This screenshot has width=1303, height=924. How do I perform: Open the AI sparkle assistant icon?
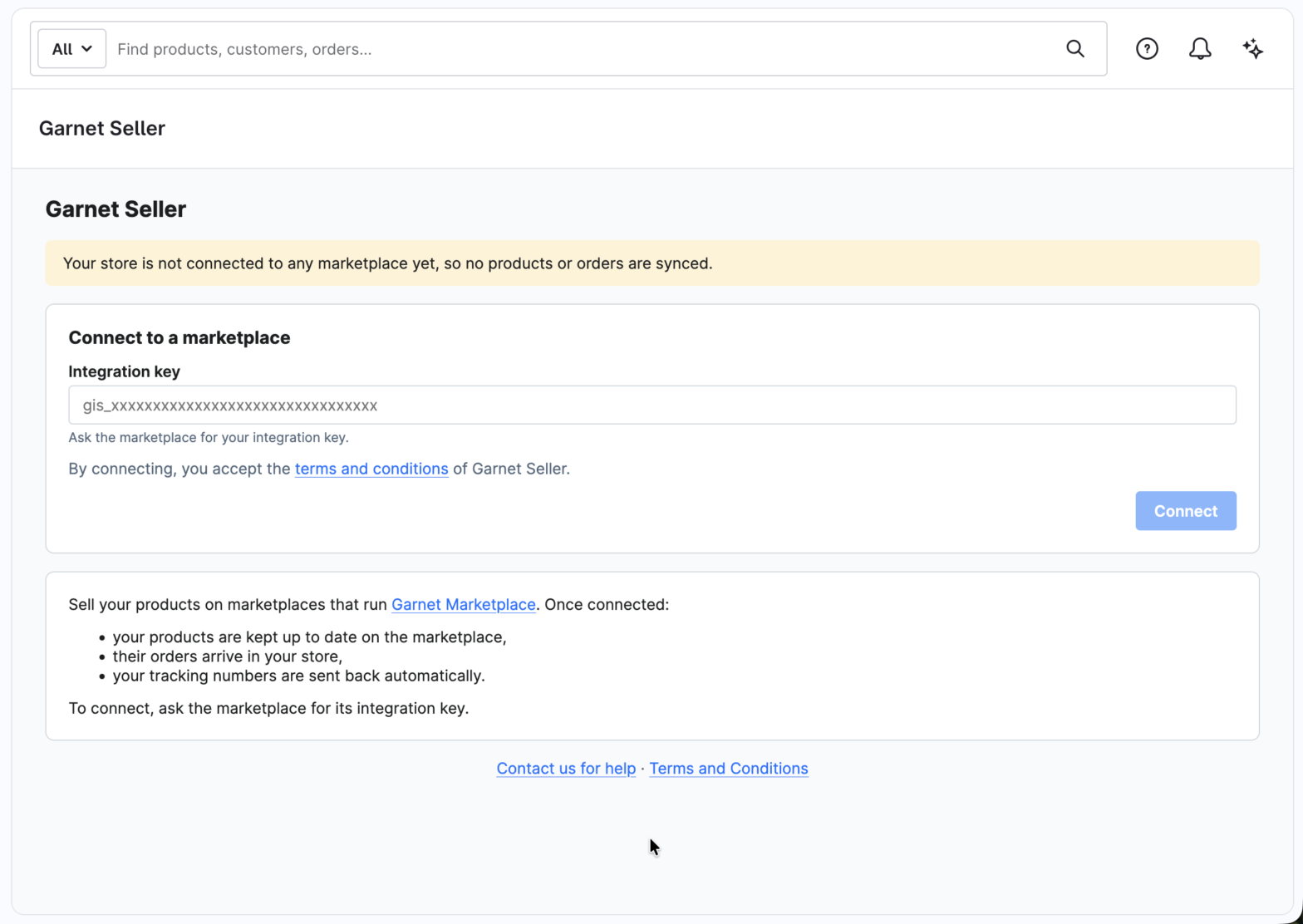(1253, 49)
